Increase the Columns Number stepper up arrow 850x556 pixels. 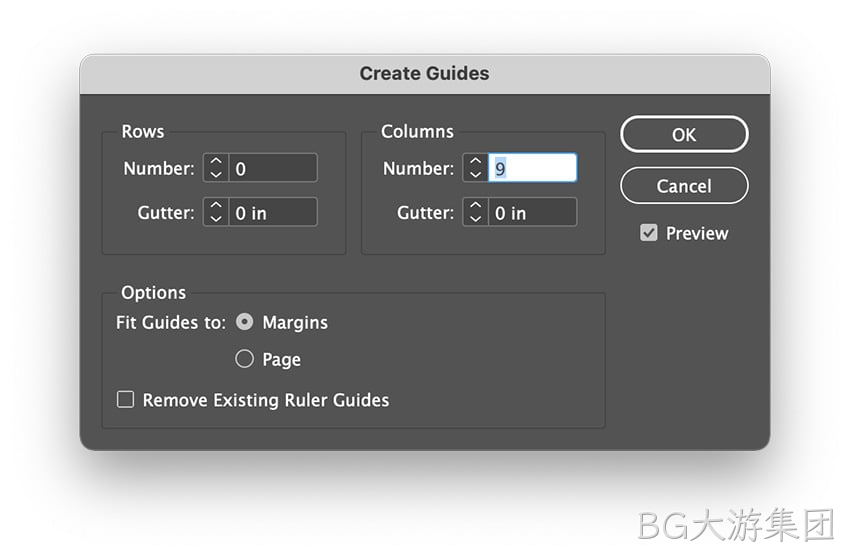[x=475, y=161]
